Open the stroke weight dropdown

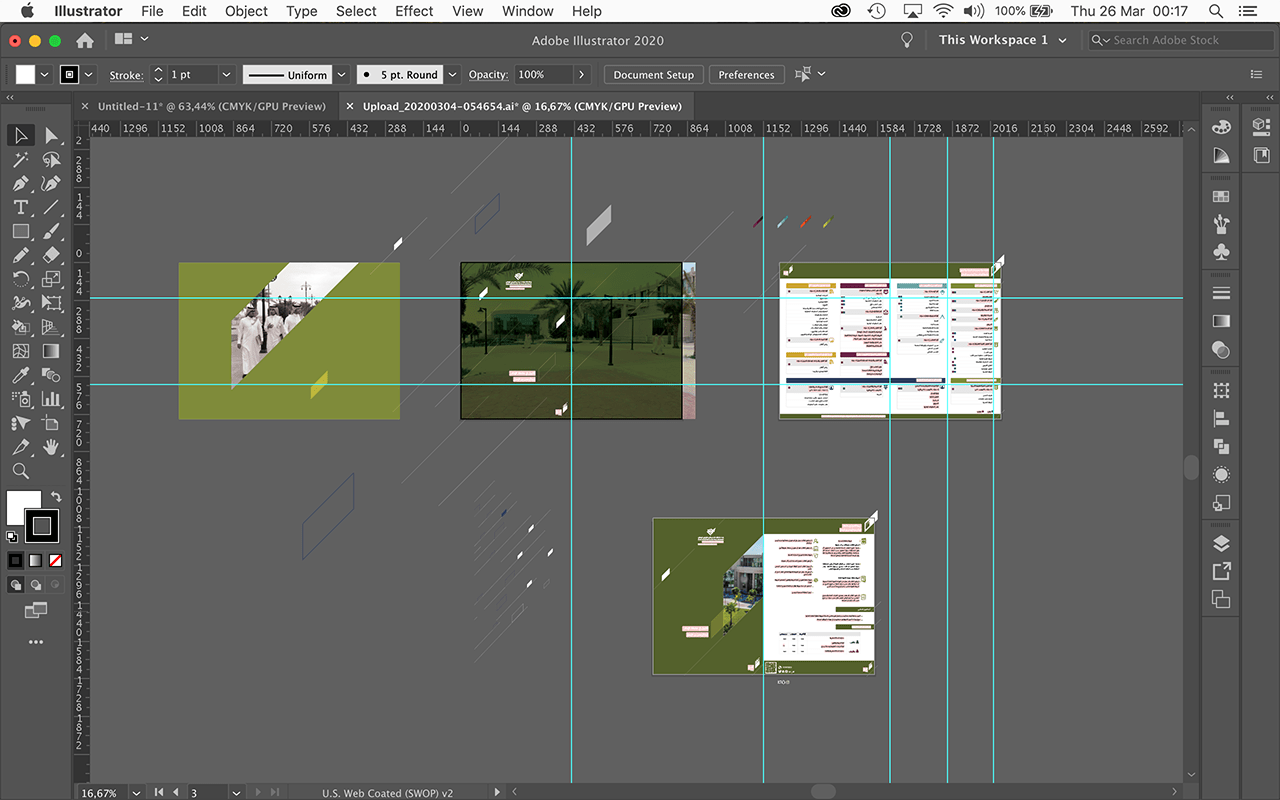pos(226,74)
